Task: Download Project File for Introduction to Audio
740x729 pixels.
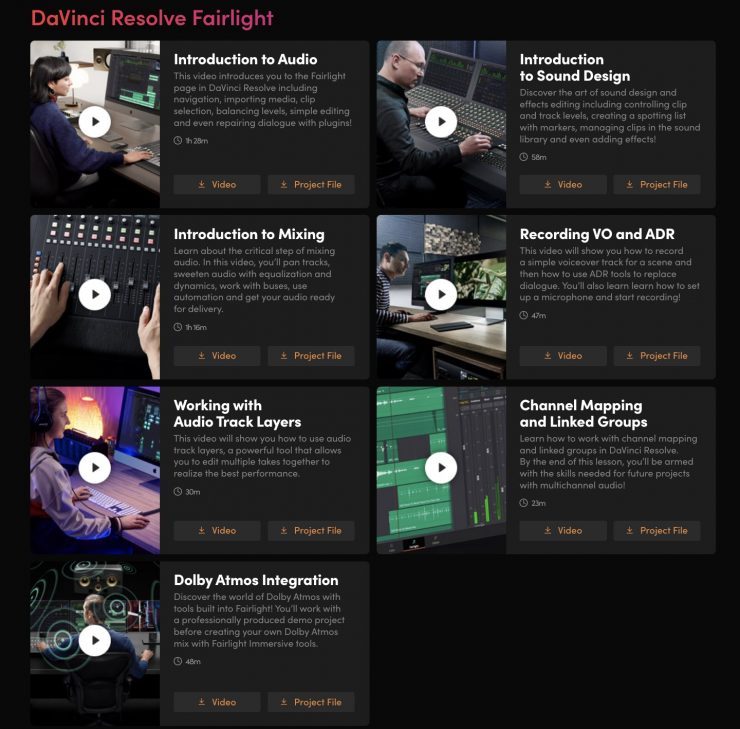Action: pyautogui.click(x=311, y=184)
